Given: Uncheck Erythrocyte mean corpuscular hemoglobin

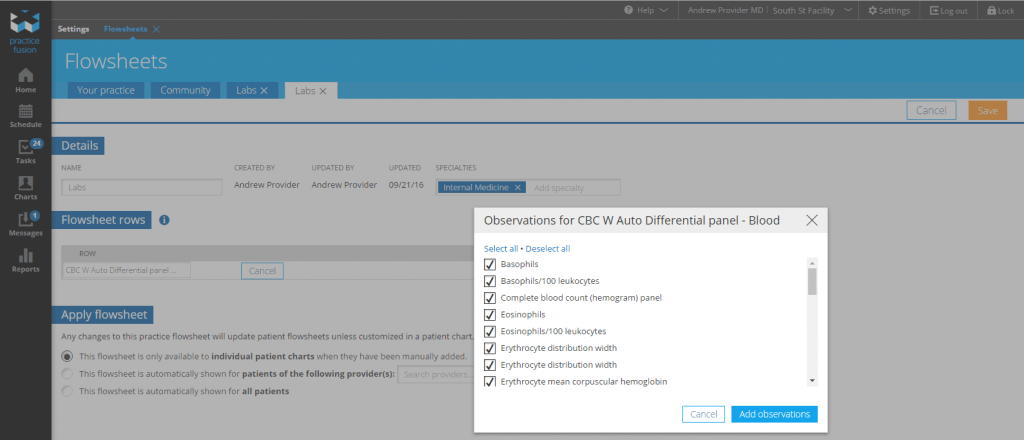Looking at the screenshot, I should (490, 381).
